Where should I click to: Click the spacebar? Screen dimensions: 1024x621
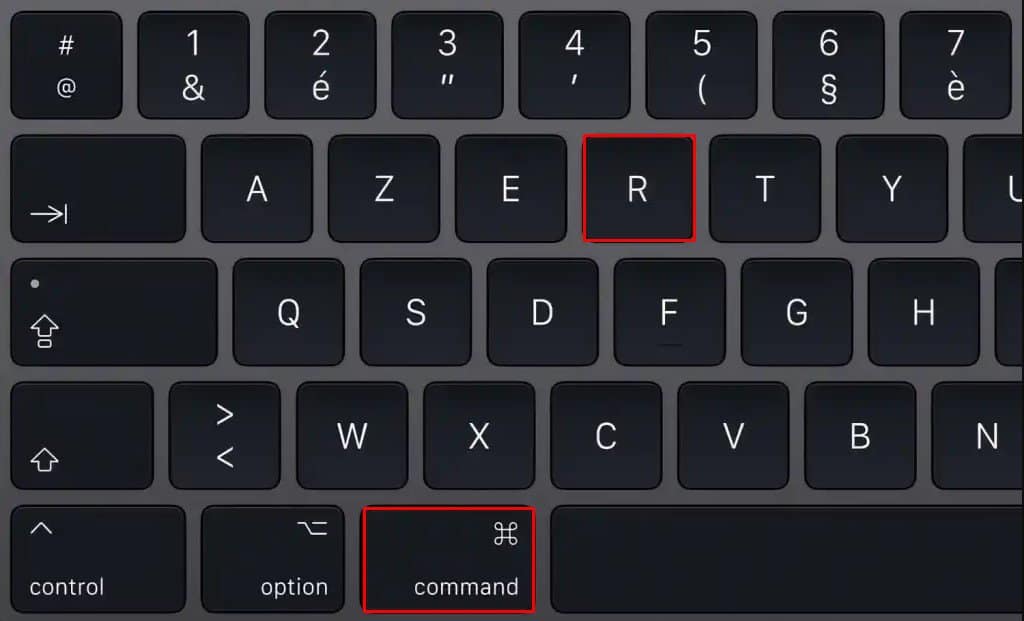(787, 560)
